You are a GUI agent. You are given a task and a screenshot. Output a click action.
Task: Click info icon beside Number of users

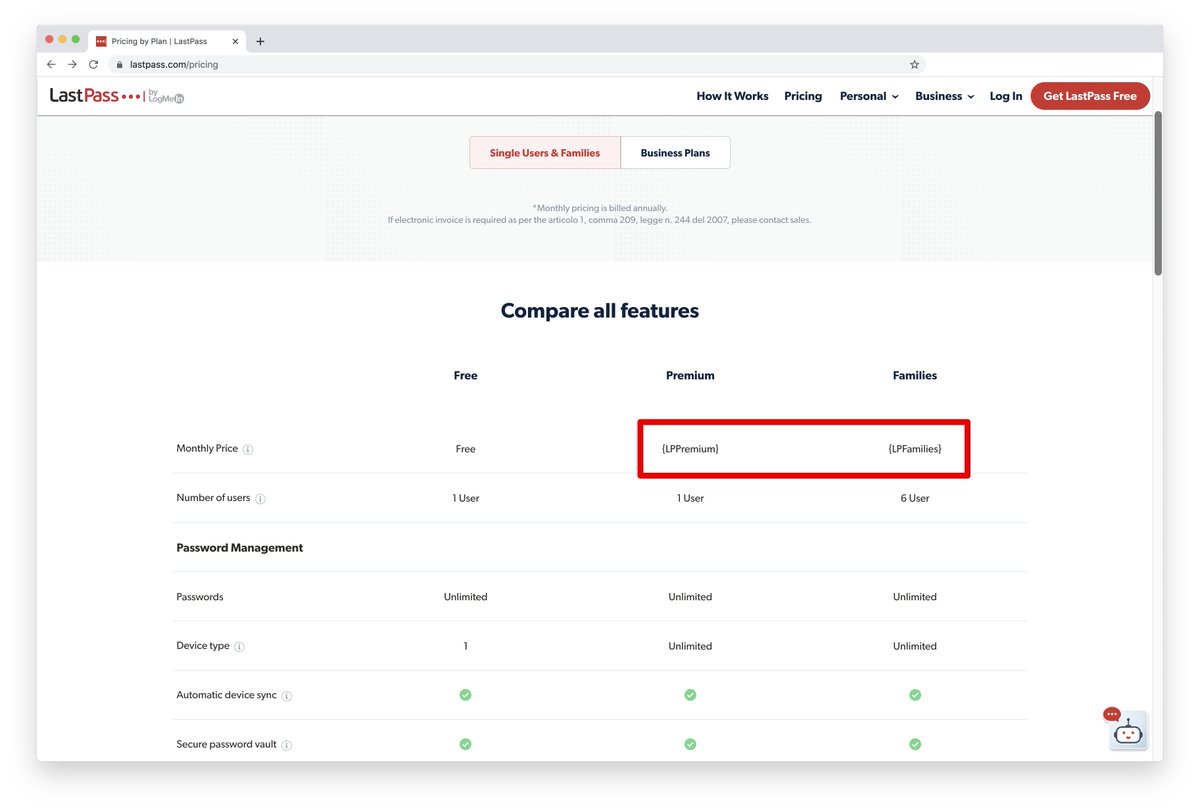(x=260, y=499)
